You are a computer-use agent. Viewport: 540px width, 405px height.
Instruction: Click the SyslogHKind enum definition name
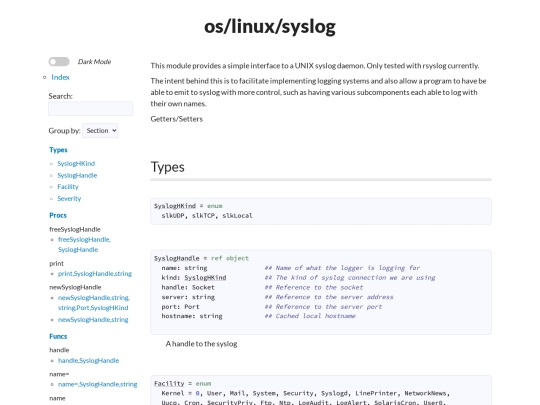click(x=175, y=206)
